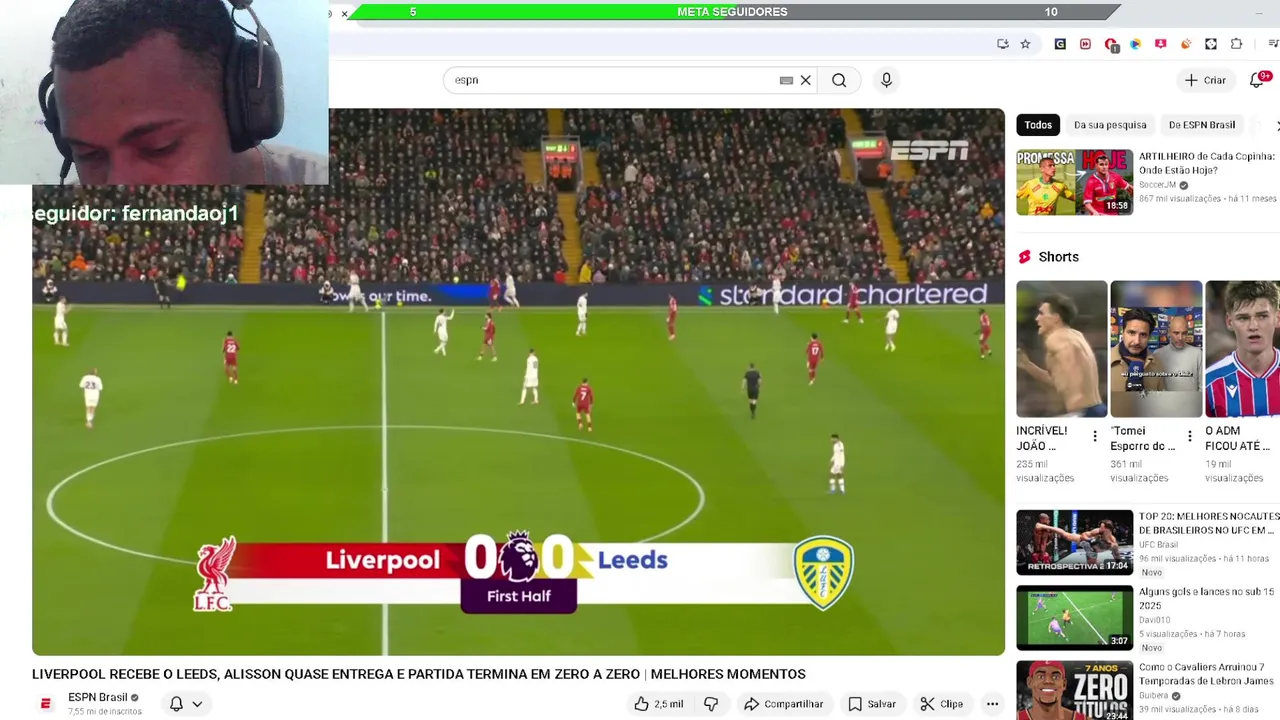
Task: Click the UFC Brasil channel name
Action: click(x=1158, y=545)
